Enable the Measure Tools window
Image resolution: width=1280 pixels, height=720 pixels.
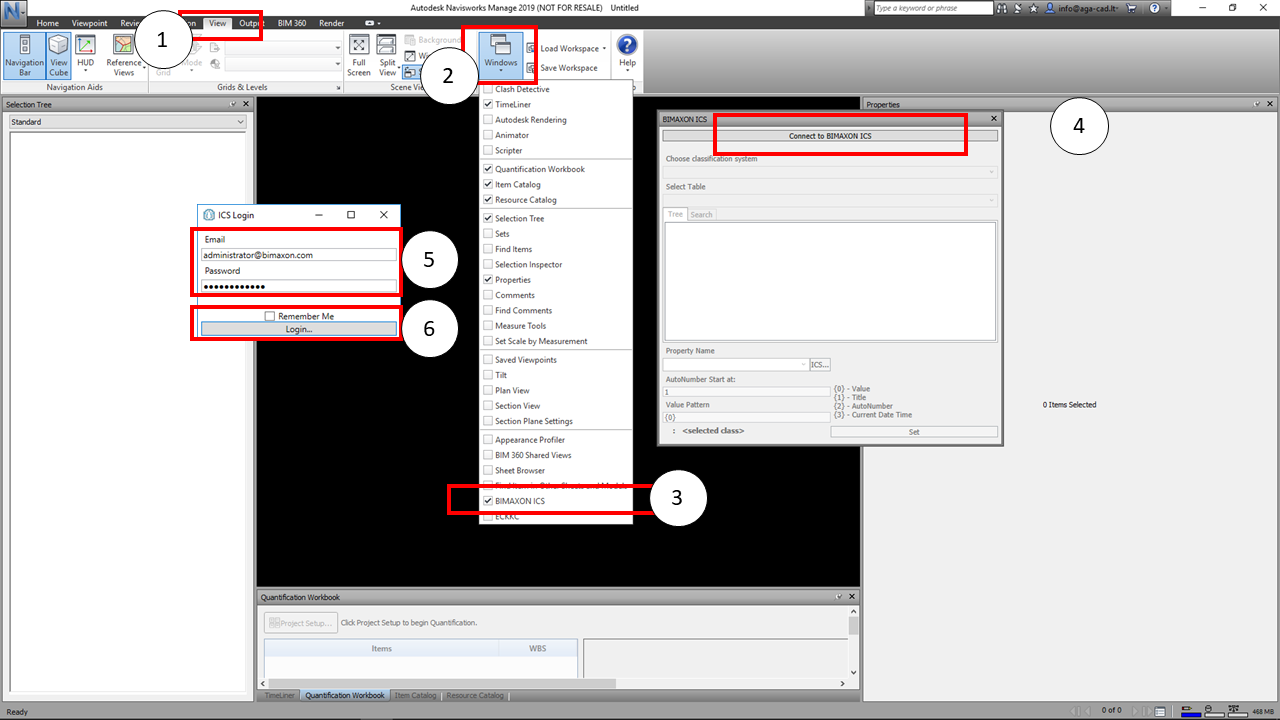pos(488,326)
